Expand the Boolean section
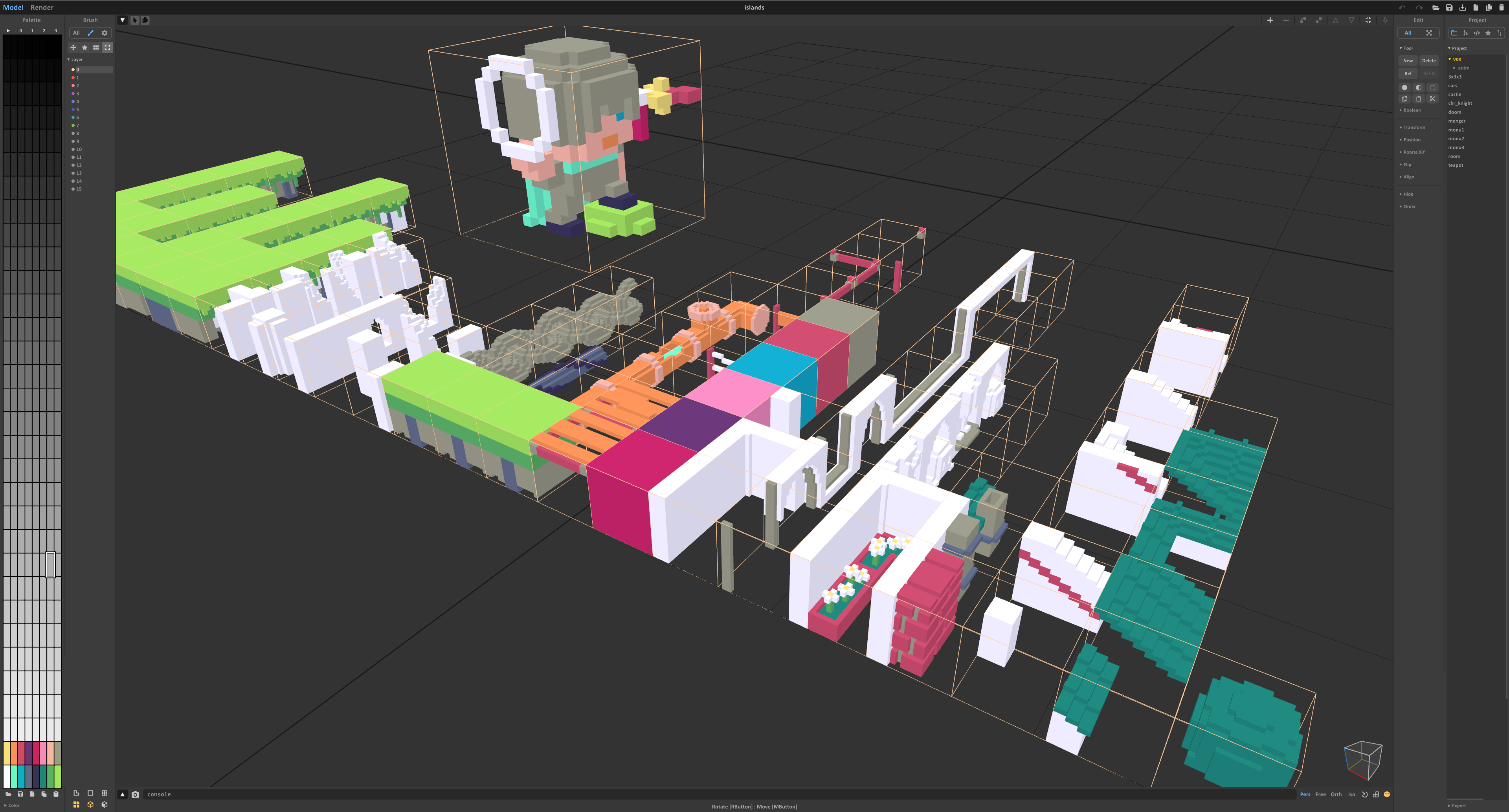The width and height of the screenshot is (1509, 812). (1411, 110)
